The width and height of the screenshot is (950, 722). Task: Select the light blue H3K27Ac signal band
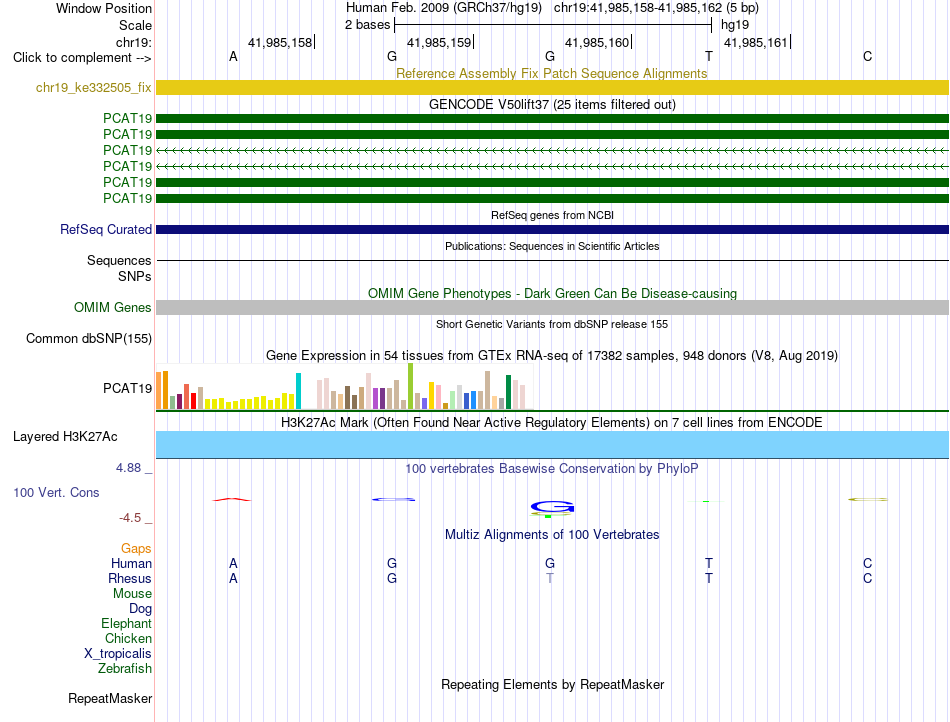pos(552,445)
